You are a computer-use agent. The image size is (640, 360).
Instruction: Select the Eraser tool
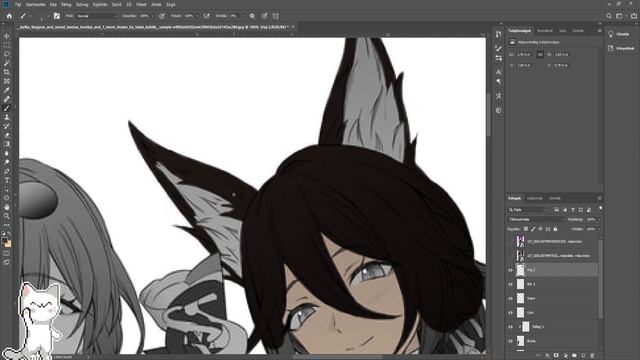[7, 135]
